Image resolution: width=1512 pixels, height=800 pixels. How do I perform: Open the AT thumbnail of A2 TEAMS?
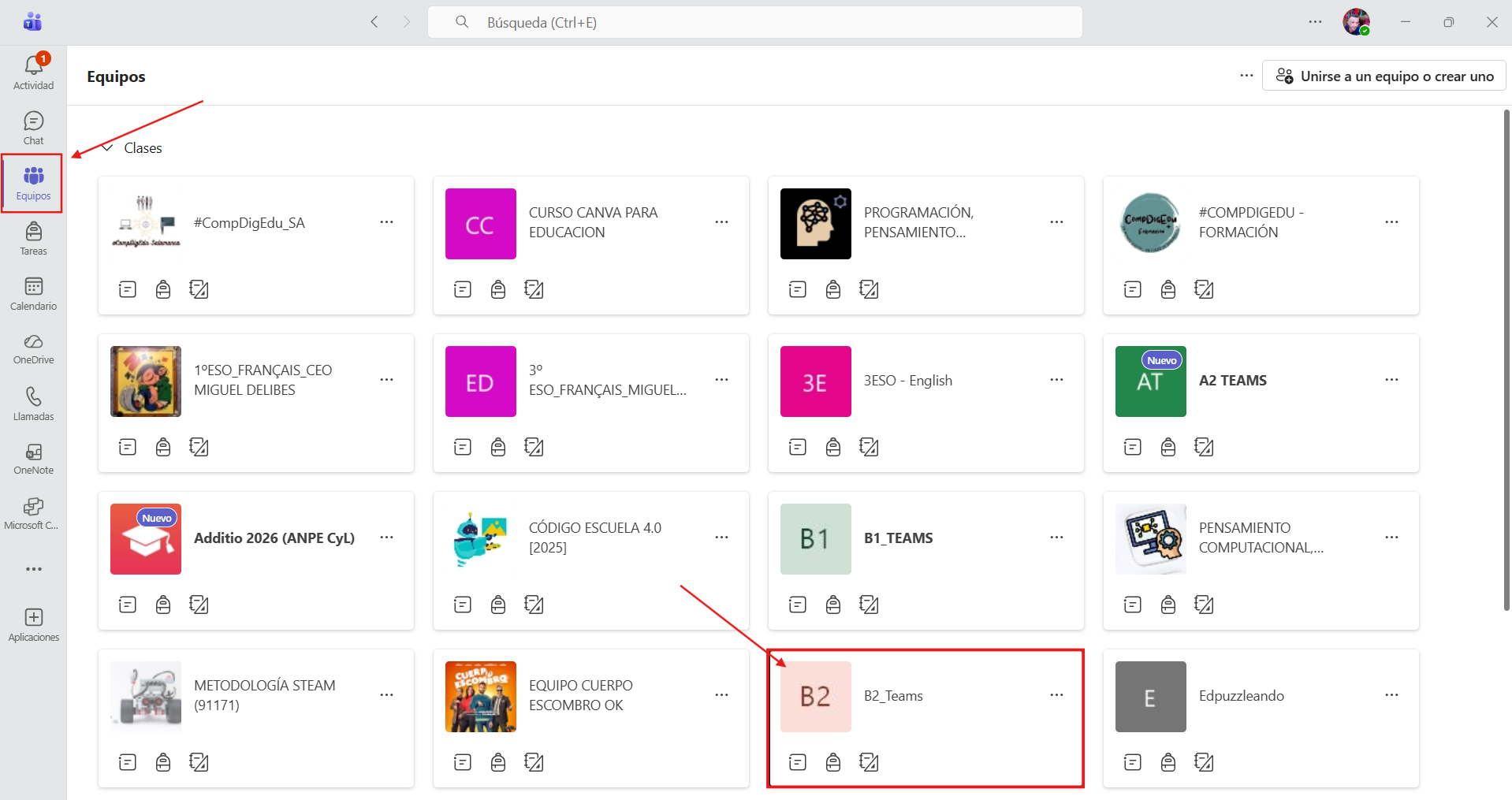1151,381
